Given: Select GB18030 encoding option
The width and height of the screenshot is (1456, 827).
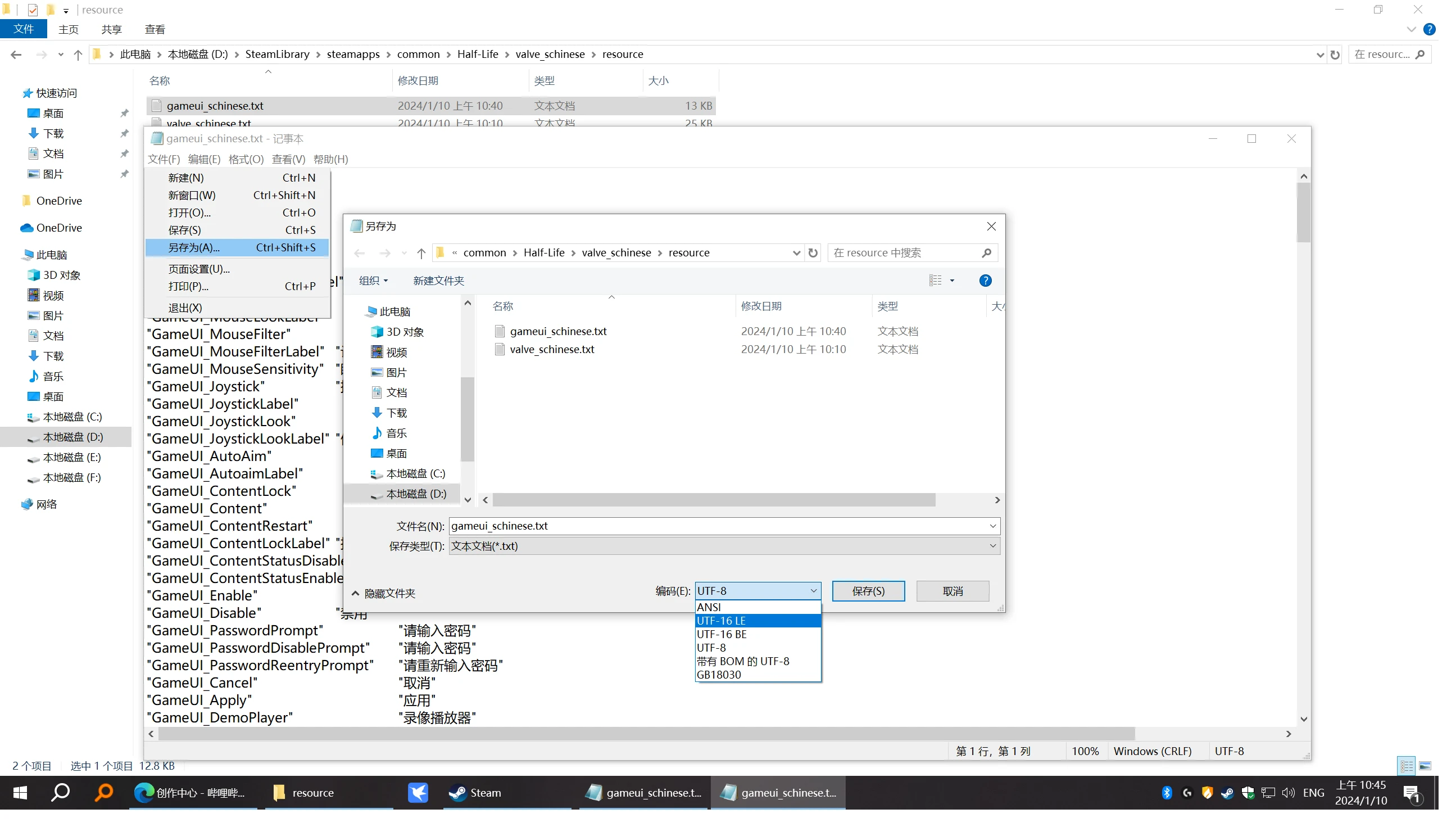Looking at the screenshot, I should tap(758, 675).
